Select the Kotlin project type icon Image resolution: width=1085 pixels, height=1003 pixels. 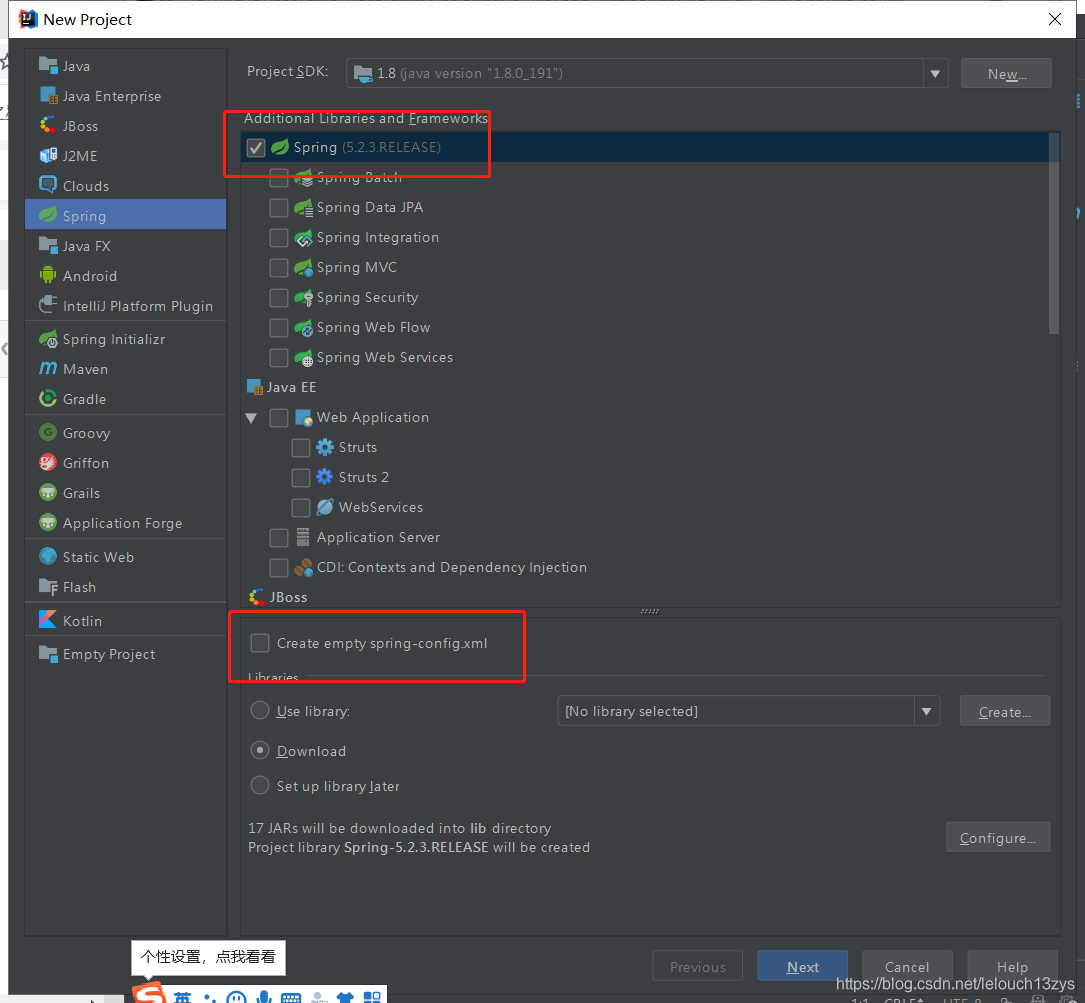[49, 620]
